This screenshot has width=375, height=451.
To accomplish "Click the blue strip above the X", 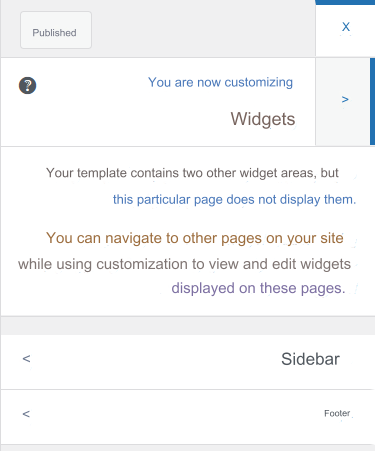I will pyautogui.click(x=345, y=2).
